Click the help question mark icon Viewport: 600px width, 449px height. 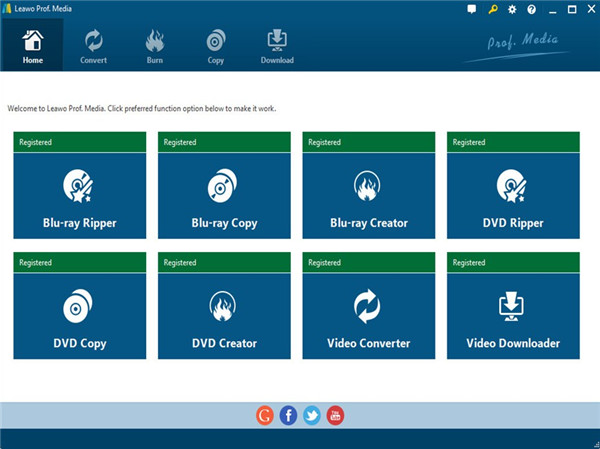point(531,9)
